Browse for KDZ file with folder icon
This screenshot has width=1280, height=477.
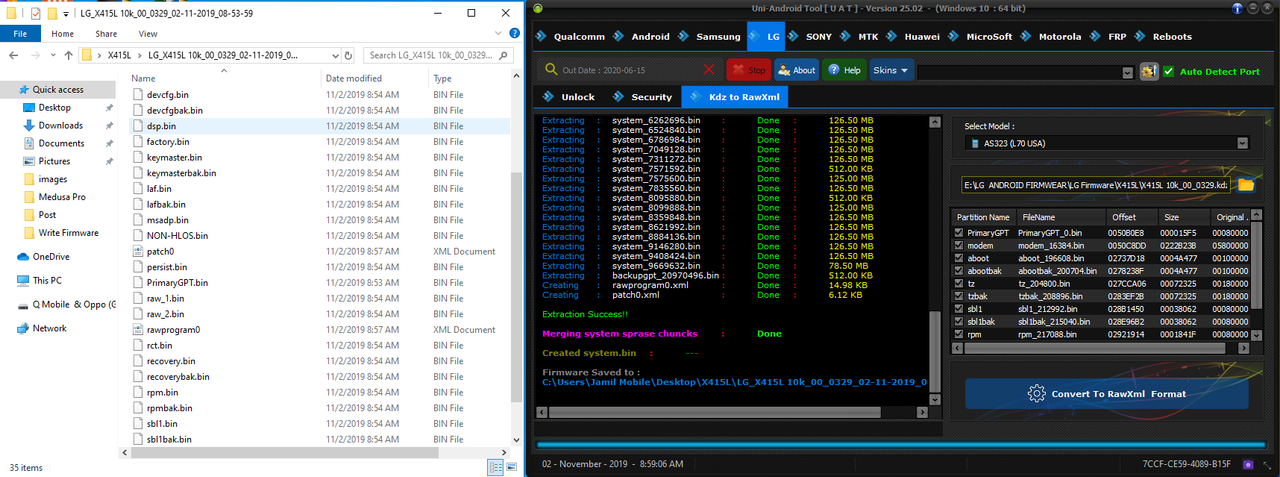1245,185
